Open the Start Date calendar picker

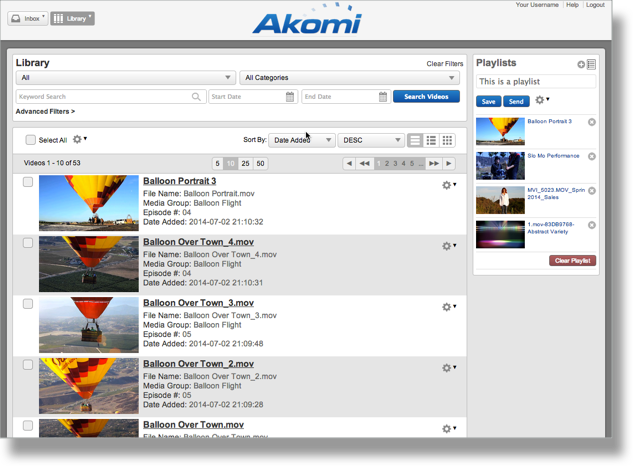[x=290, y=97]
